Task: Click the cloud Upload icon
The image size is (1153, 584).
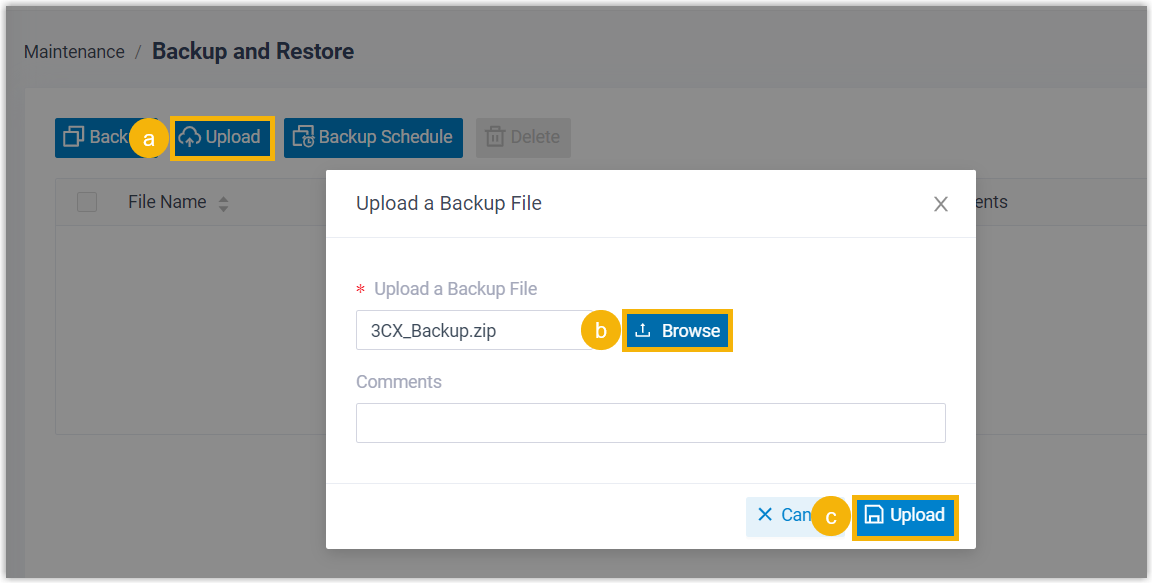Action: 190,137
